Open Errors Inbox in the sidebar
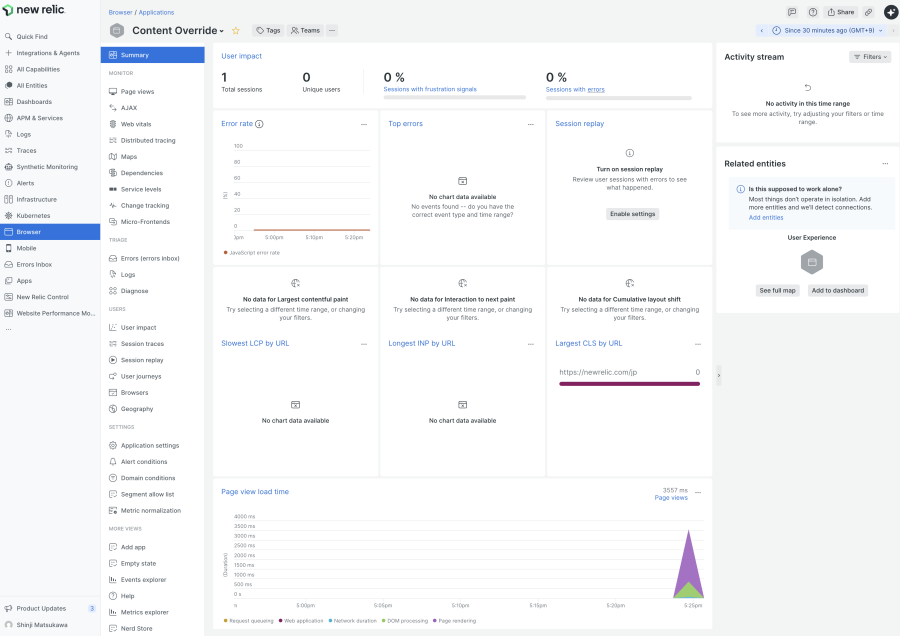900x636 pixels. click(34, 265)
